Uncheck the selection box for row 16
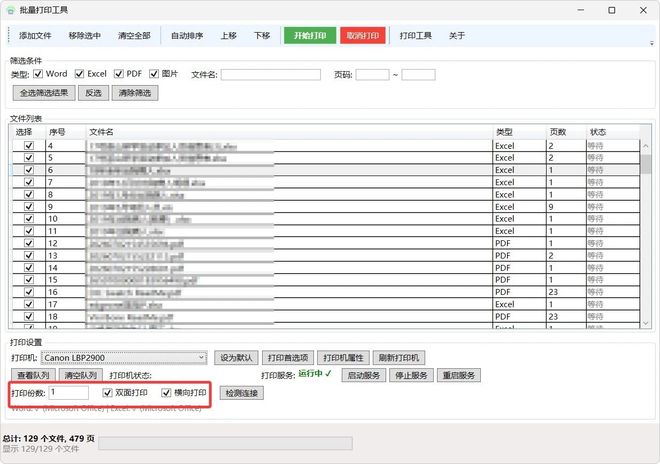Viewport: 660px width, 464px height. tap(29, 292)
